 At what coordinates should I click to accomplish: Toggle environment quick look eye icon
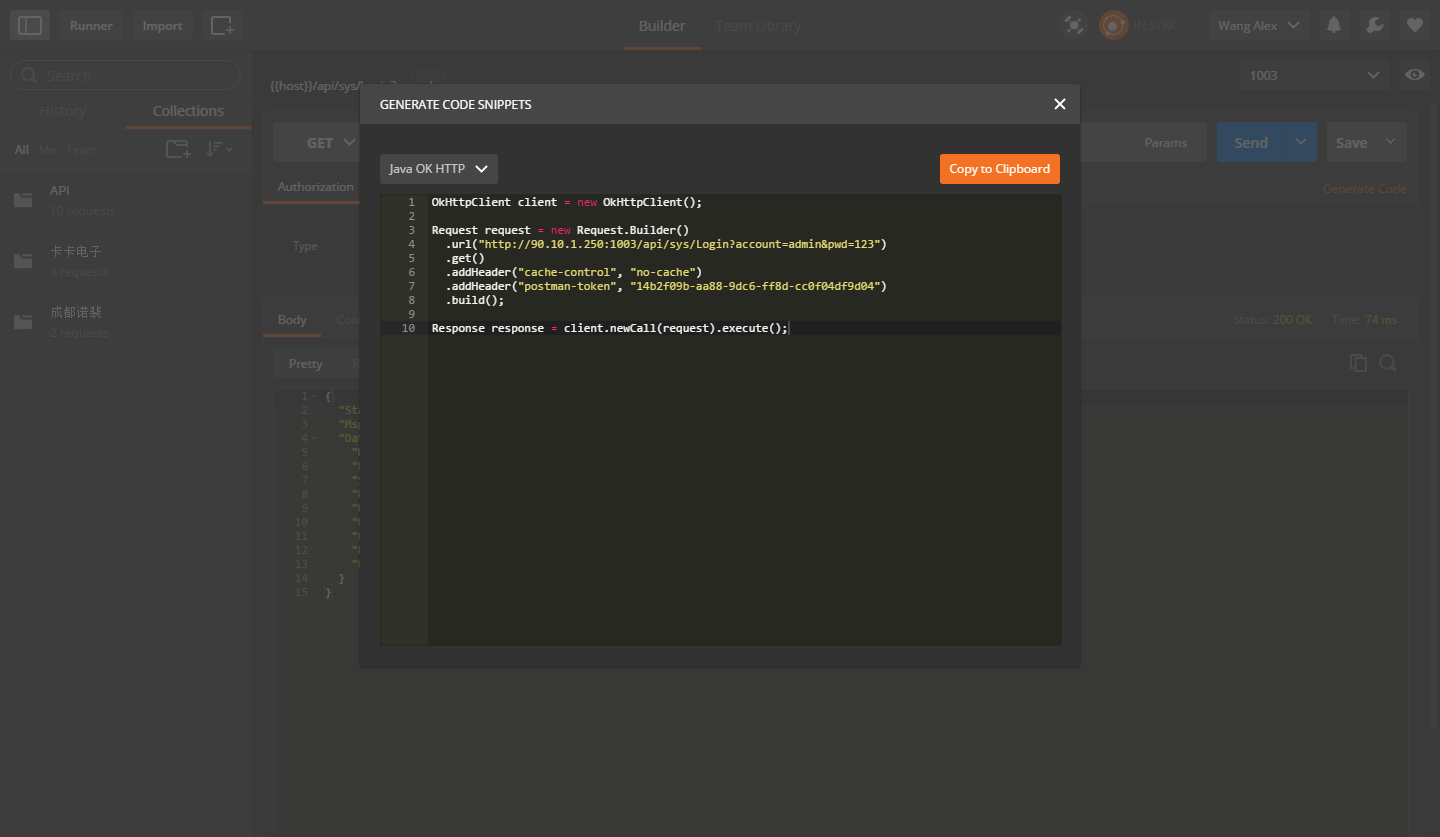click(x=1414, y=75)
